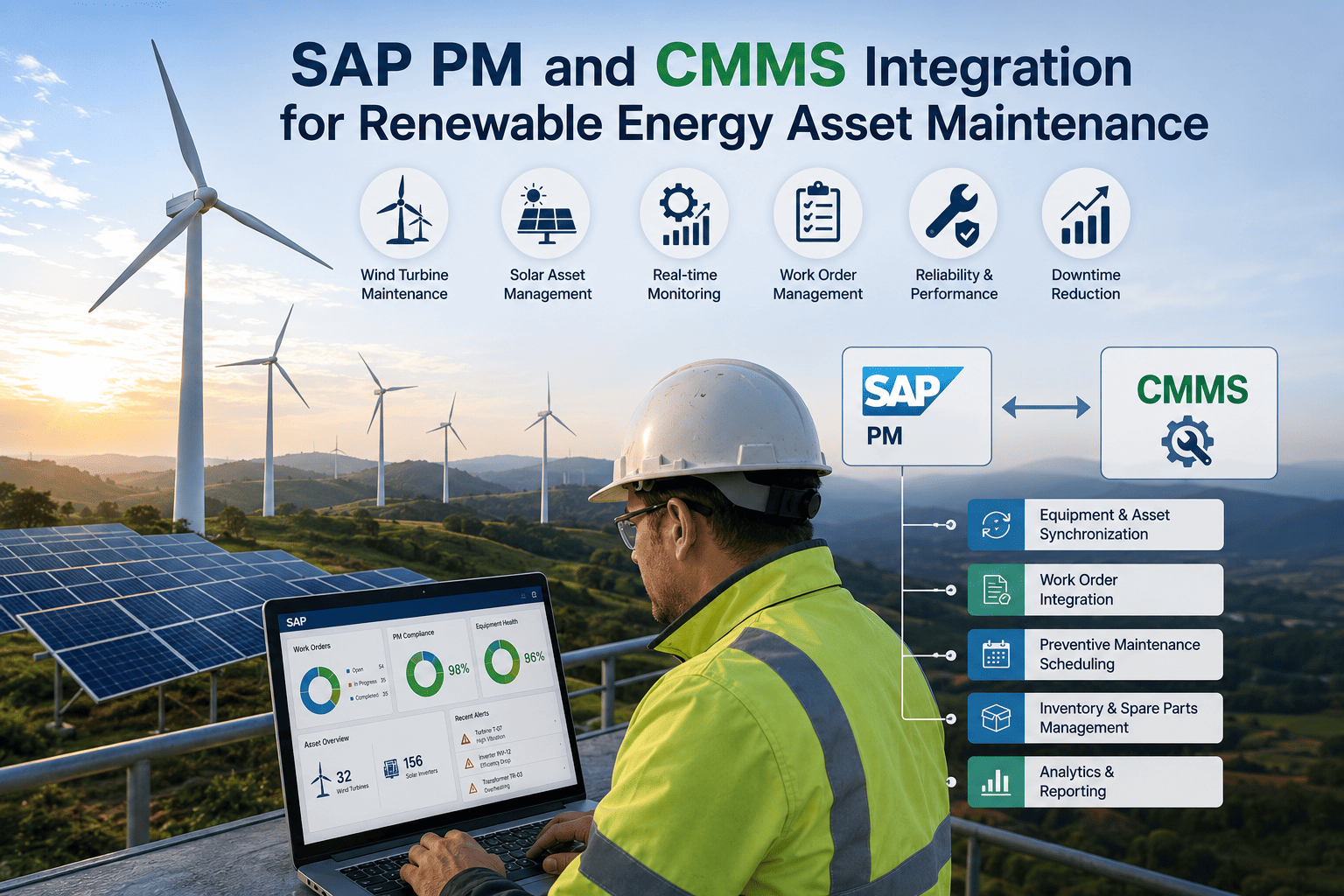This screenshot has height=896, width=1344.
Task: Click the 'Equipment Health' card title
Action: coord(497,623)
